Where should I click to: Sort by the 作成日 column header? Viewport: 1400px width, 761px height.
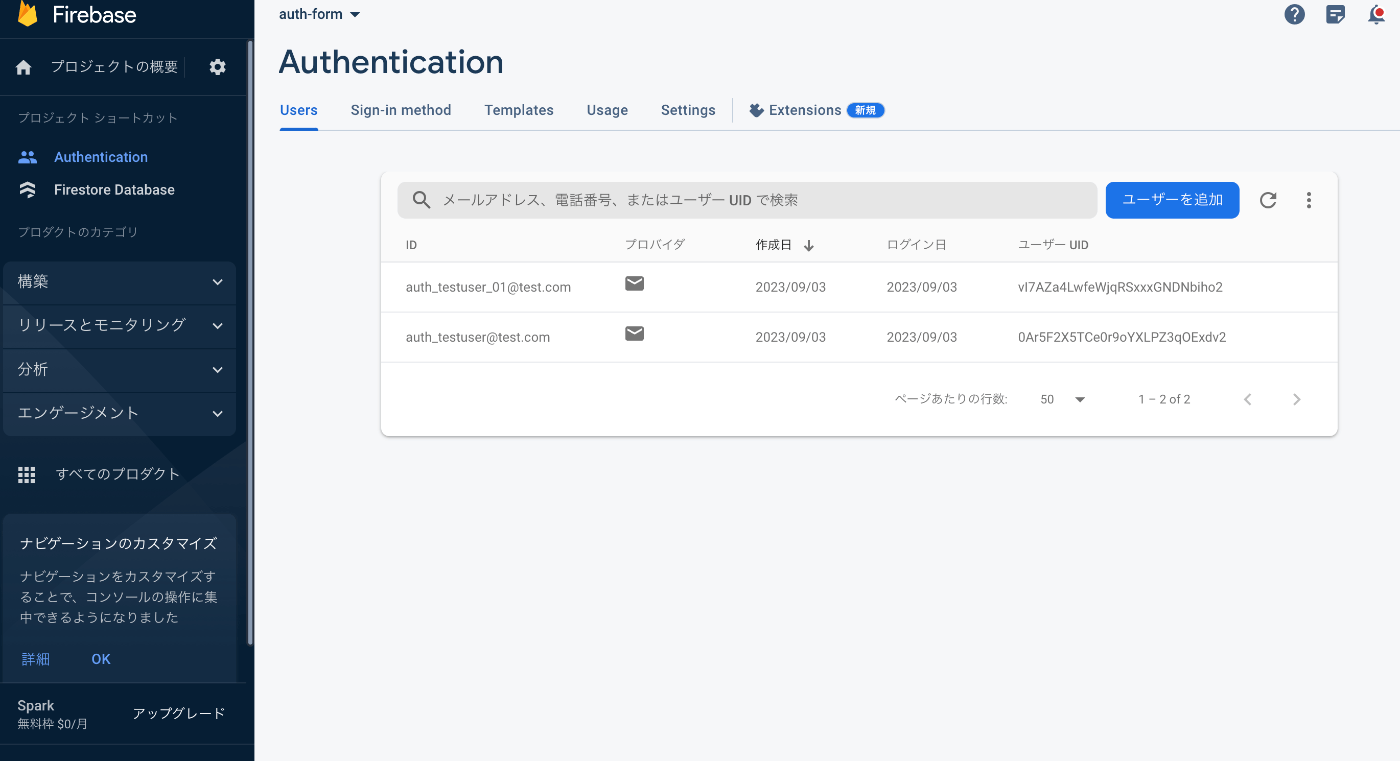click(773, 245)
